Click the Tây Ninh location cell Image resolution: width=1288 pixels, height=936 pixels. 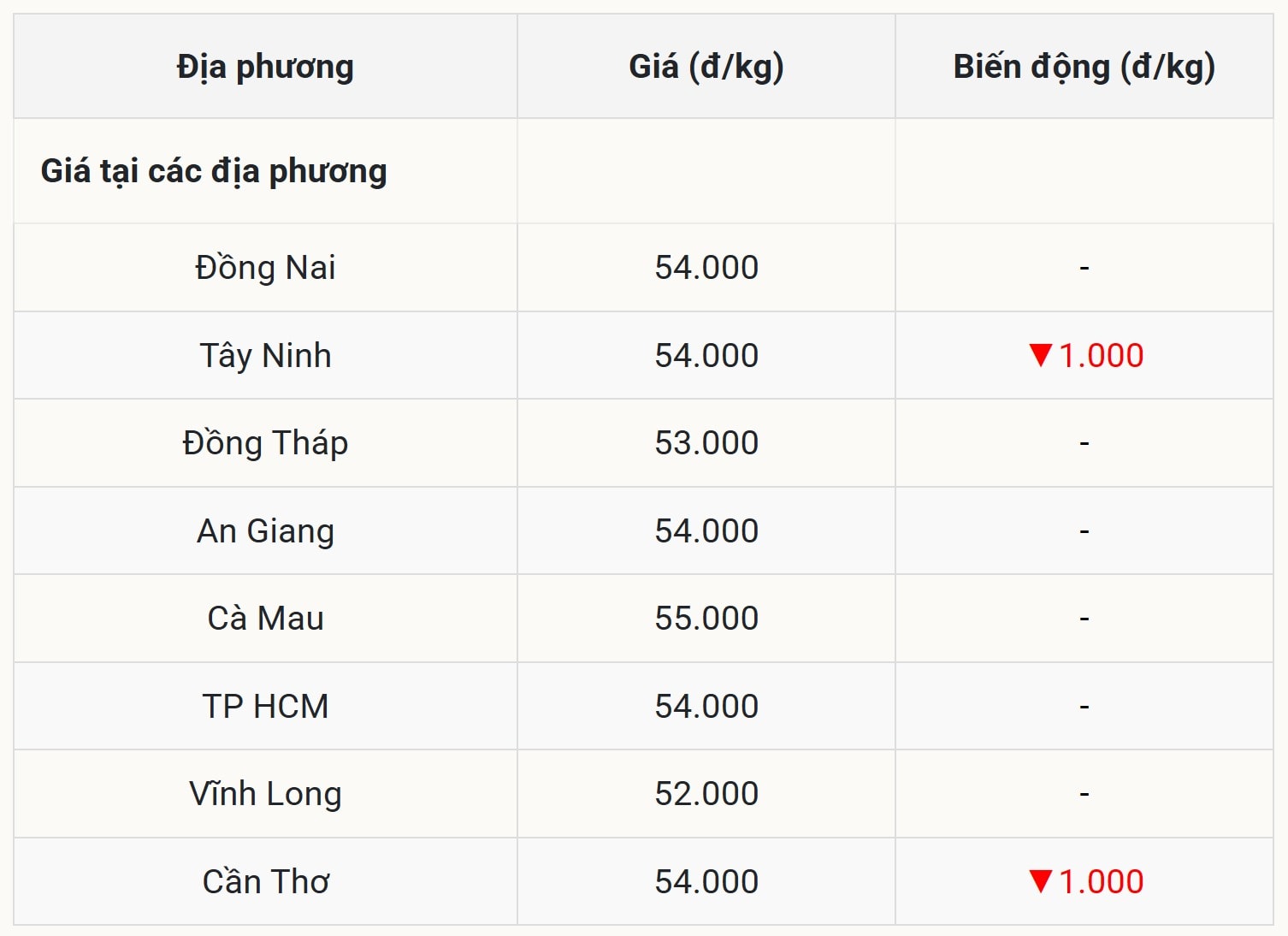click(265, 356)
